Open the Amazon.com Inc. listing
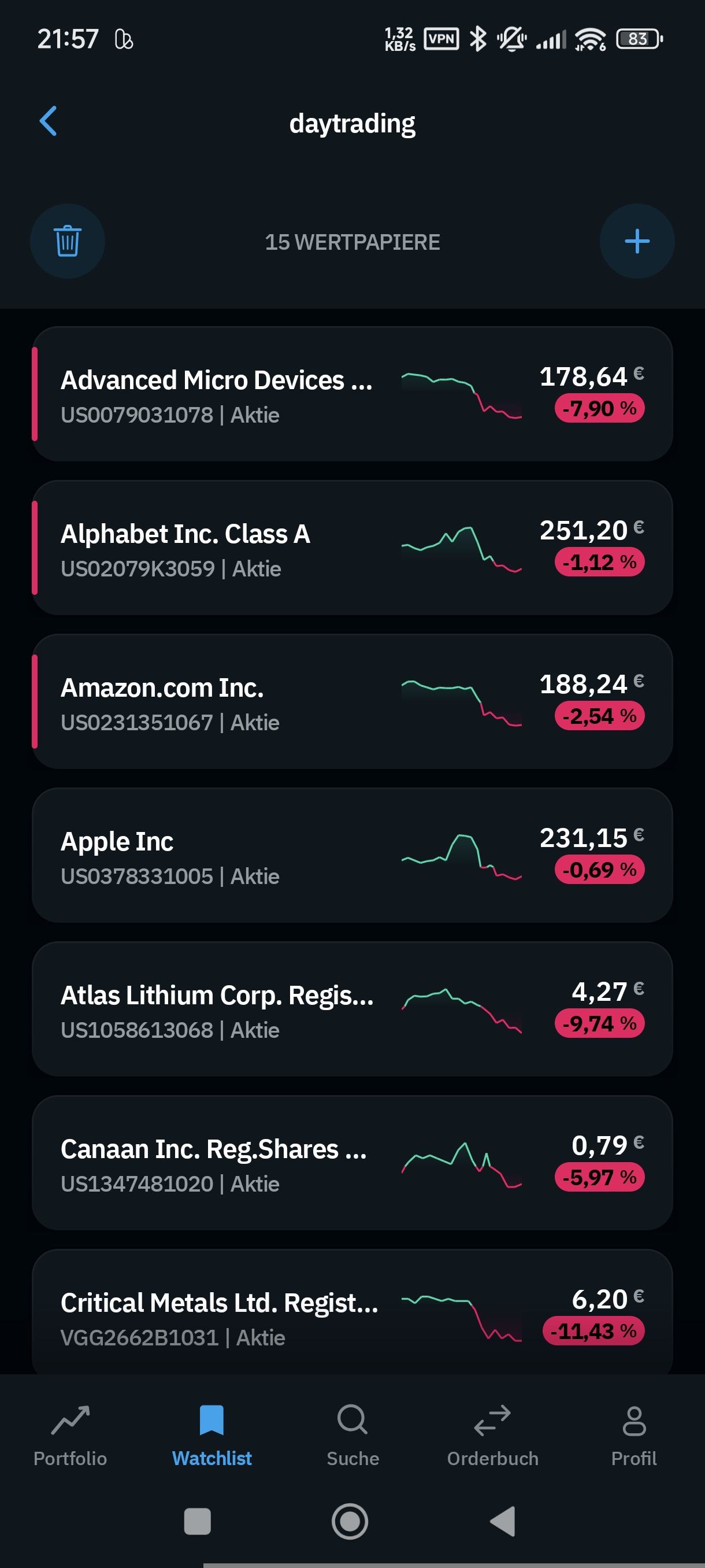The height and width of the screenshot is (1568, 705). 162,702
